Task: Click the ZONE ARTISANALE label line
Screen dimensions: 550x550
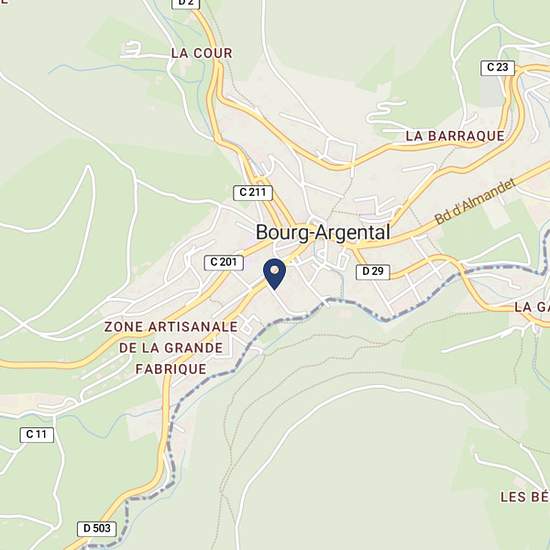Action: click(x=171, y=327)
